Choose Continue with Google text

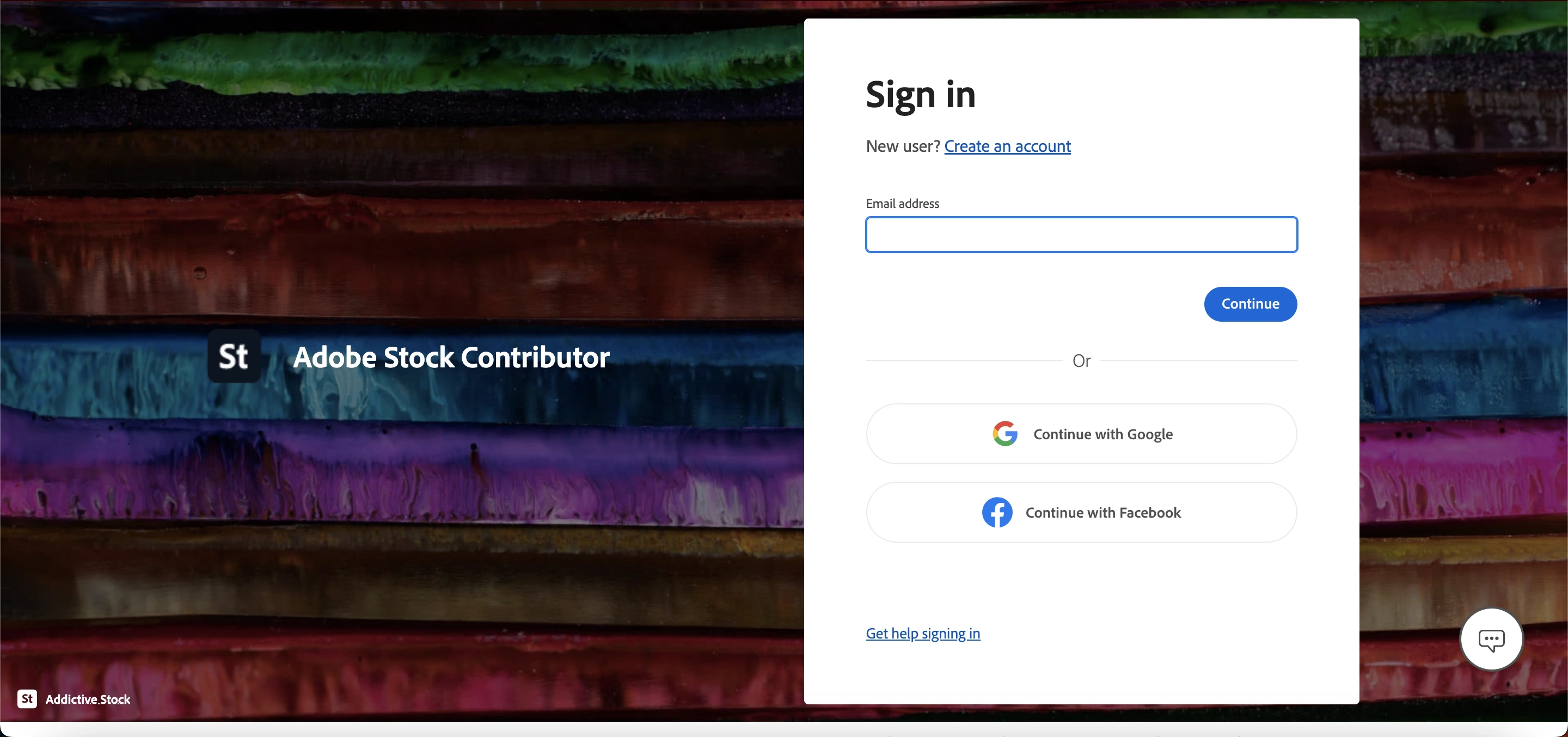[x=1103, y=434]
